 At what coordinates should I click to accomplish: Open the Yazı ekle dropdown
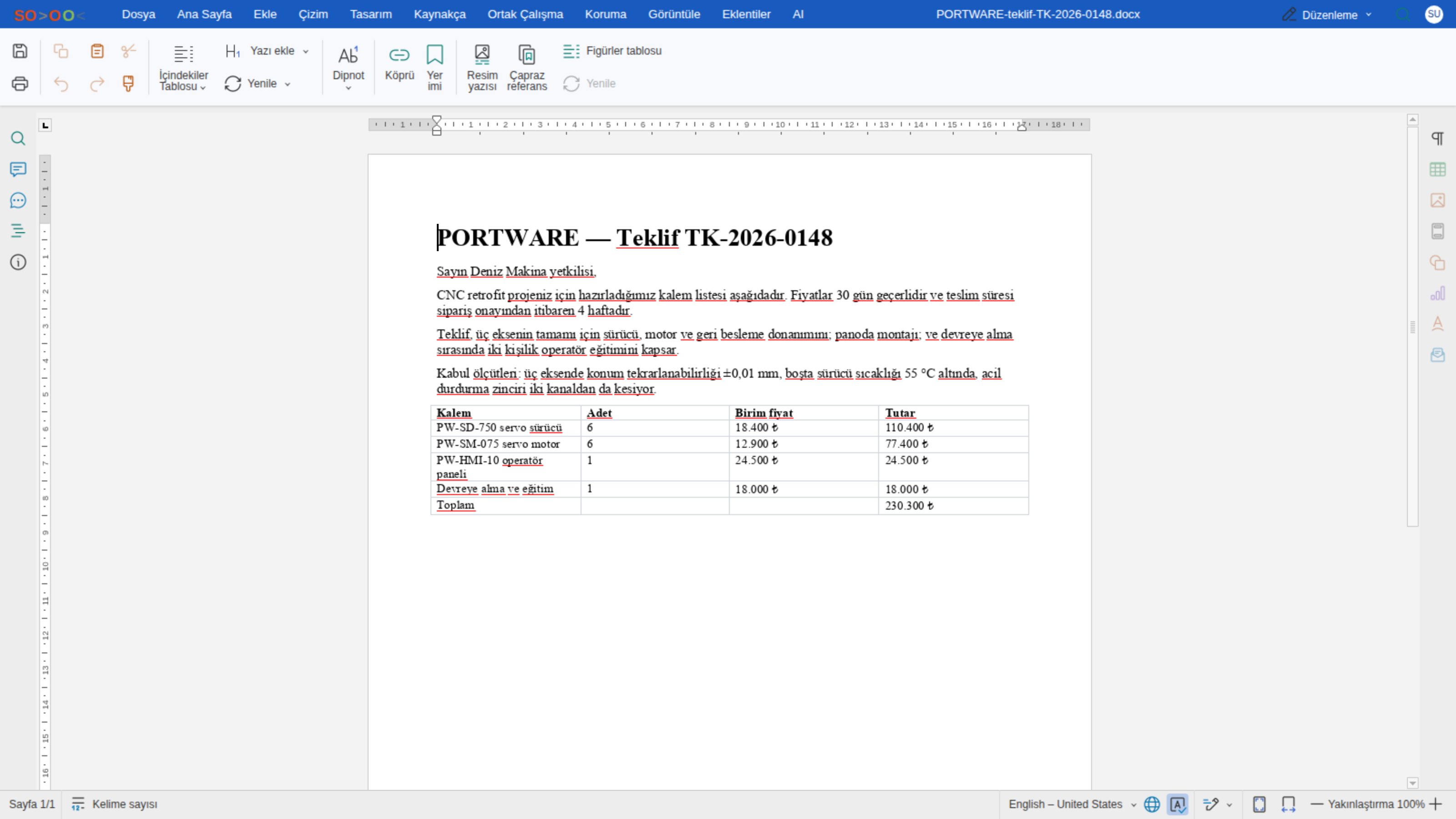click(x=267, y=51)
